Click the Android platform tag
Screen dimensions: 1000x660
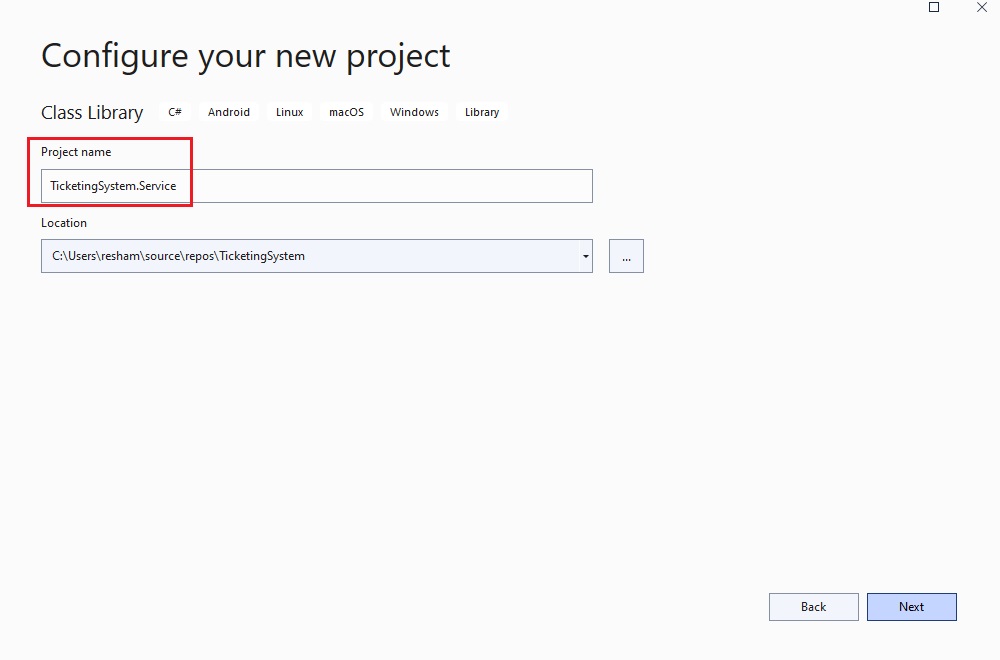228,112
